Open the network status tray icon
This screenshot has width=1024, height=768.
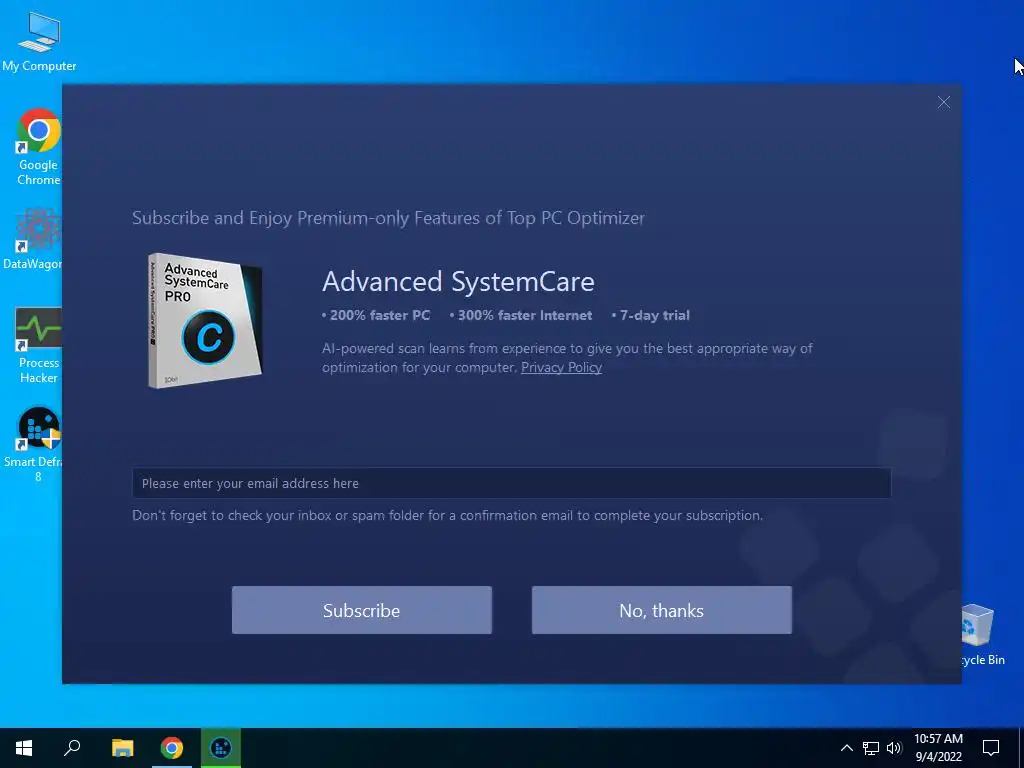click(x=871, y=748)
